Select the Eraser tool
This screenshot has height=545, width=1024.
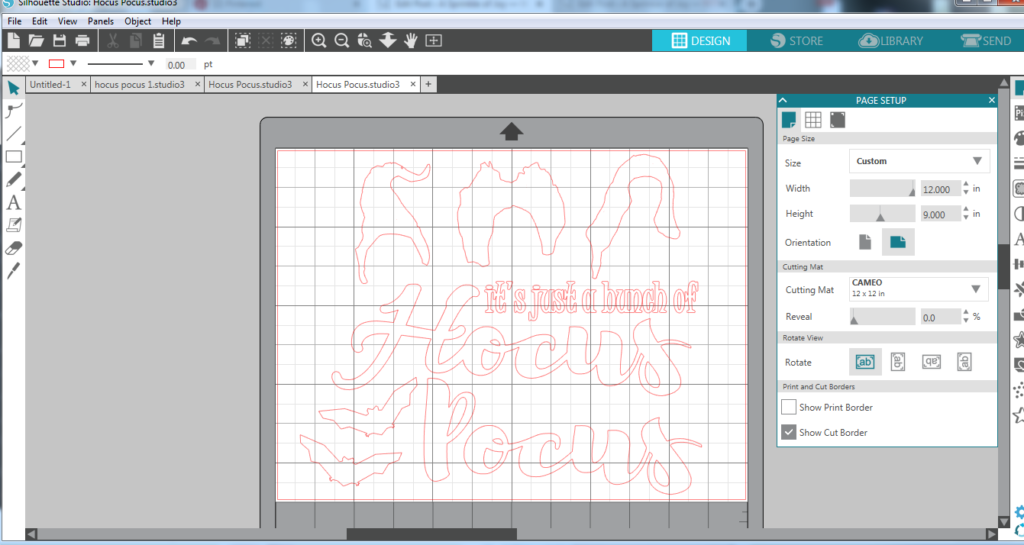[14, 248]
